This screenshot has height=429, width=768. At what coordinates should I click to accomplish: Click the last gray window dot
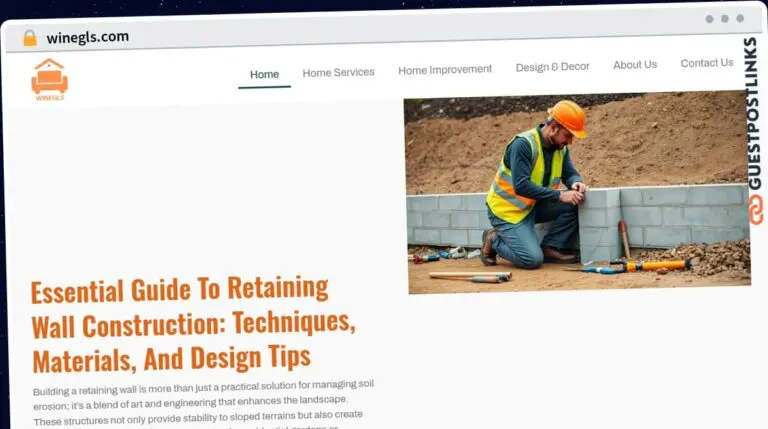tap(740, 18)
